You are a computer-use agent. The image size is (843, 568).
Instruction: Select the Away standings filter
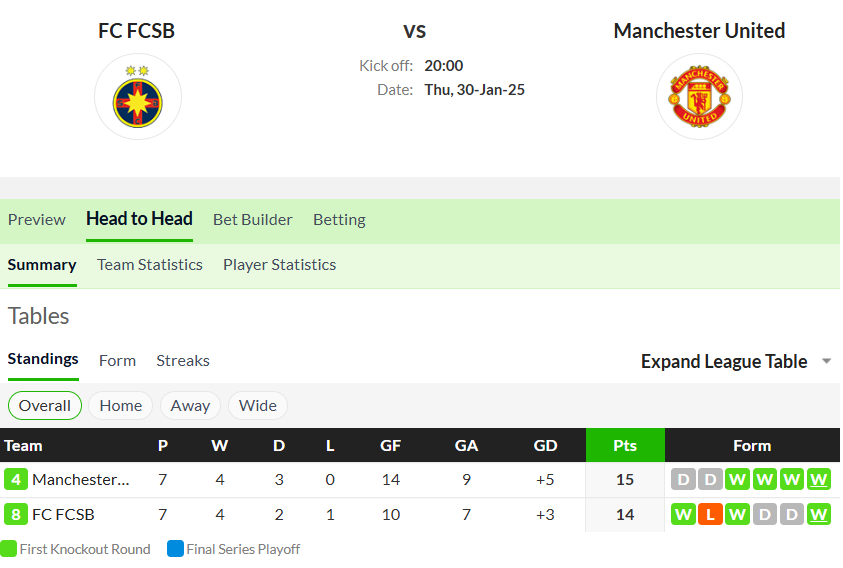tap(190, 406)
